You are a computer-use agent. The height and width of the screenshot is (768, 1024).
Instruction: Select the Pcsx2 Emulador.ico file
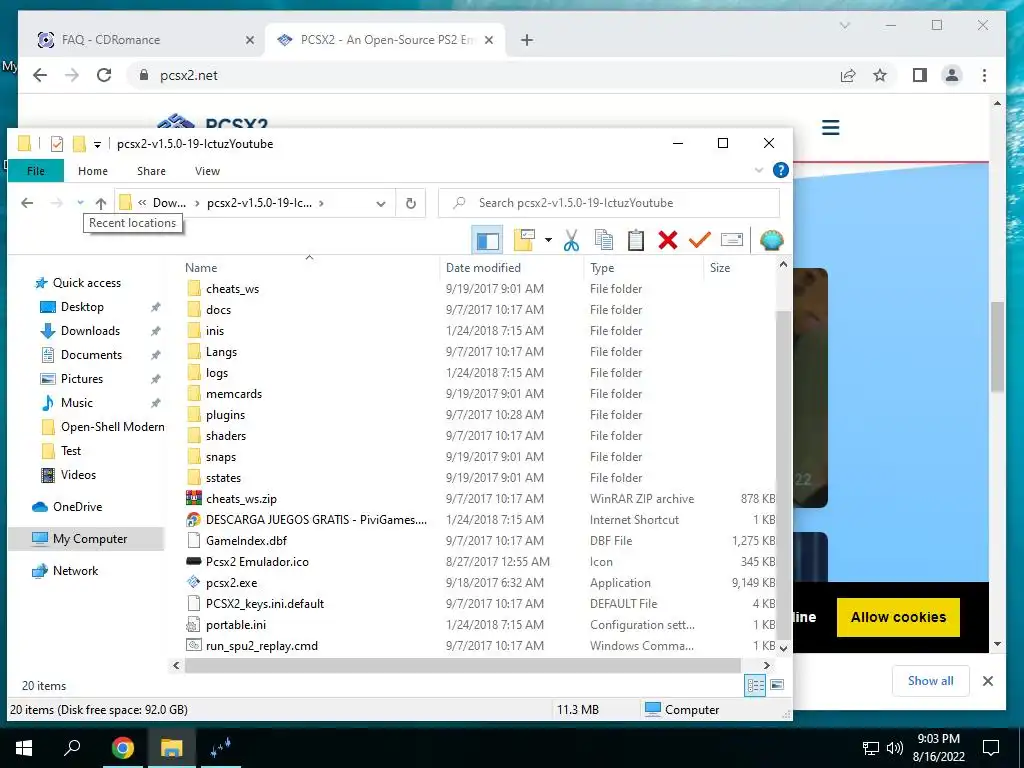click(257, 562)
